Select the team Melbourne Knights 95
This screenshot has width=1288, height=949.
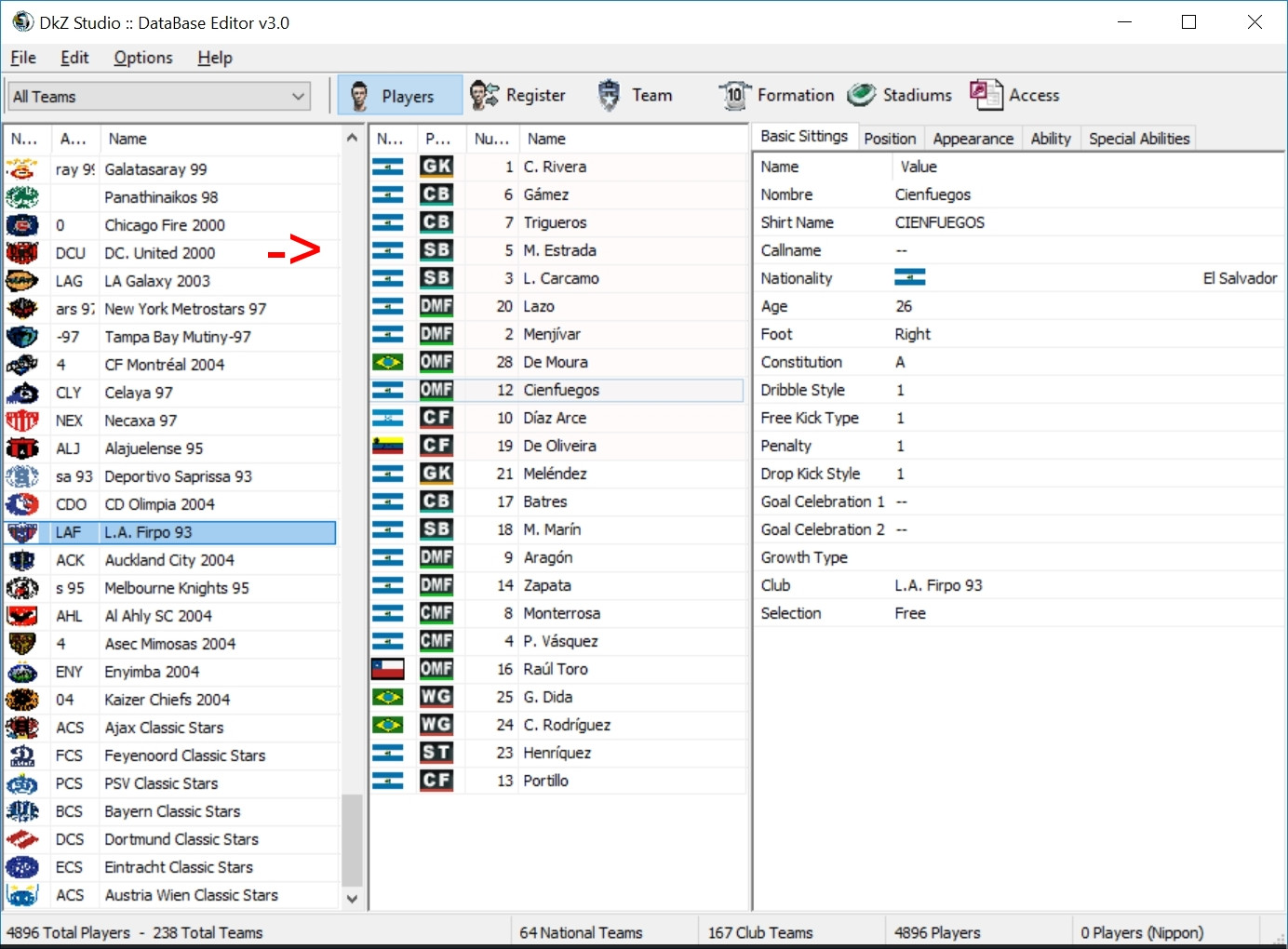[x=170, y=588]
